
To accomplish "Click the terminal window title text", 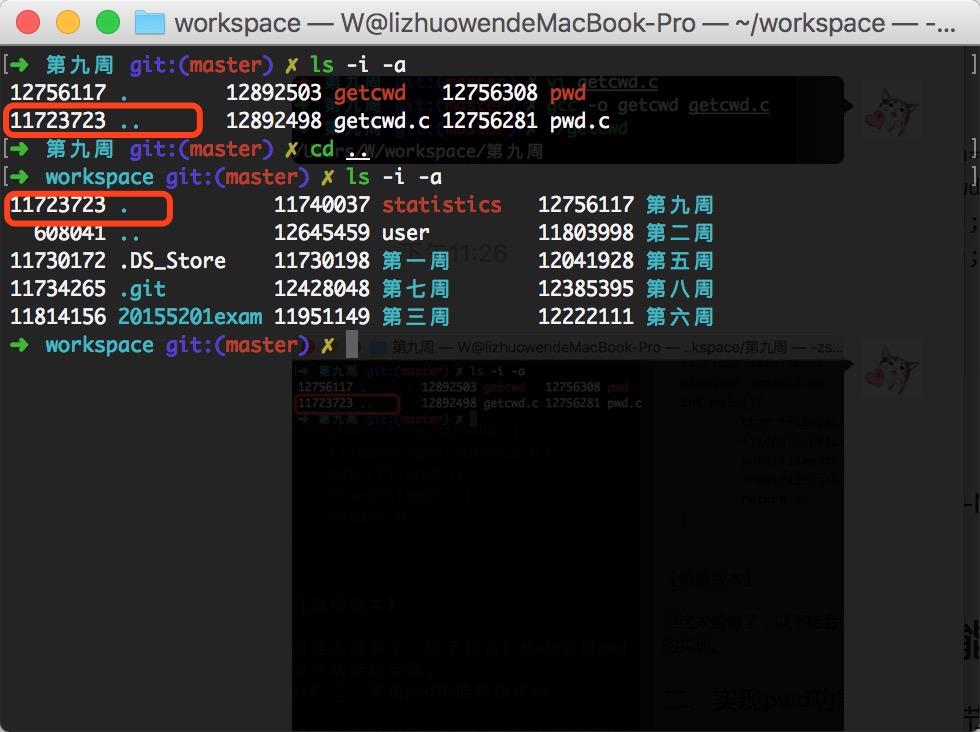I will coord(564,24).
